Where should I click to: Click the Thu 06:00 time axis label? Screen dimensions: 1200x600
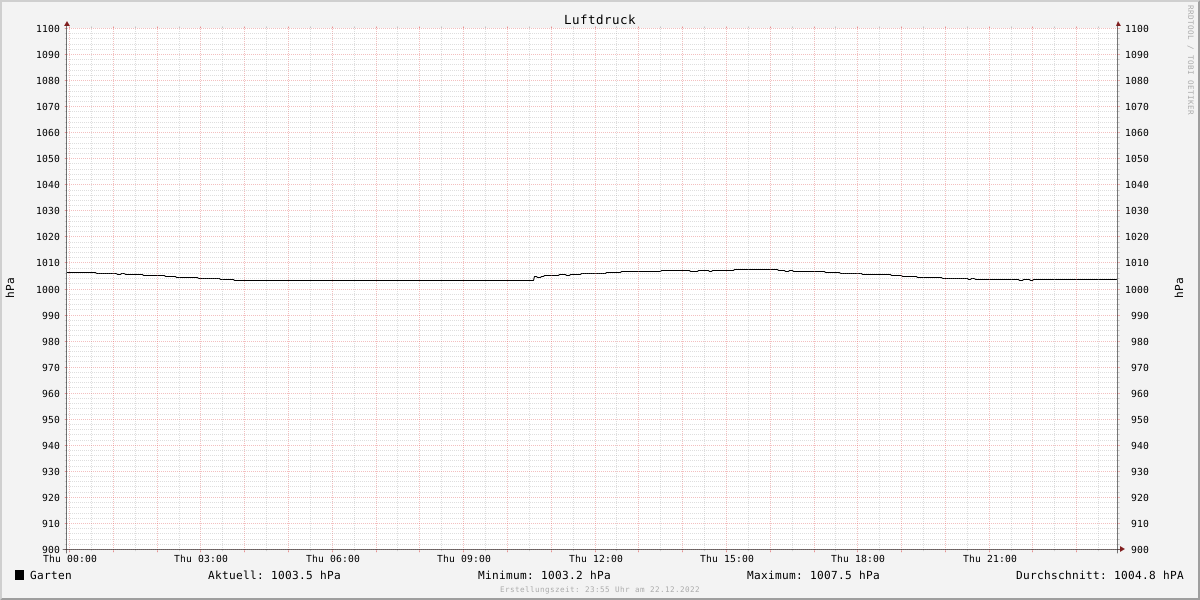[x=333, y=559]
